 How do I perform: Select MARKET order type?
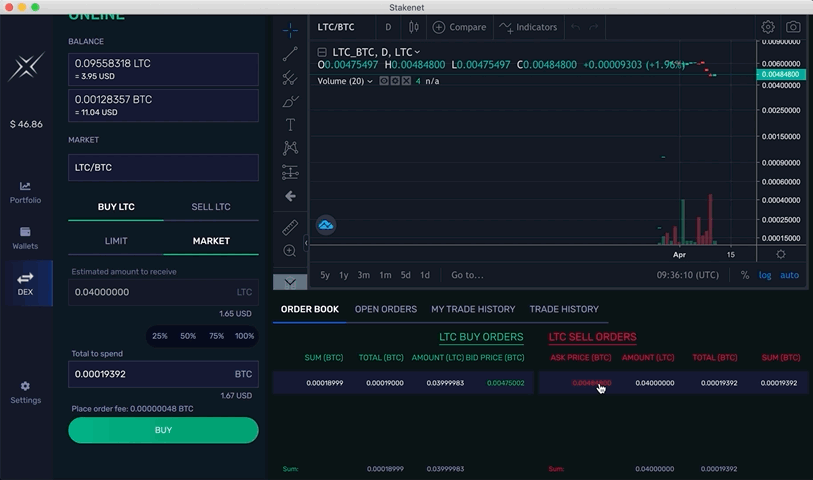pyautogui.click(x=211, y=241)
